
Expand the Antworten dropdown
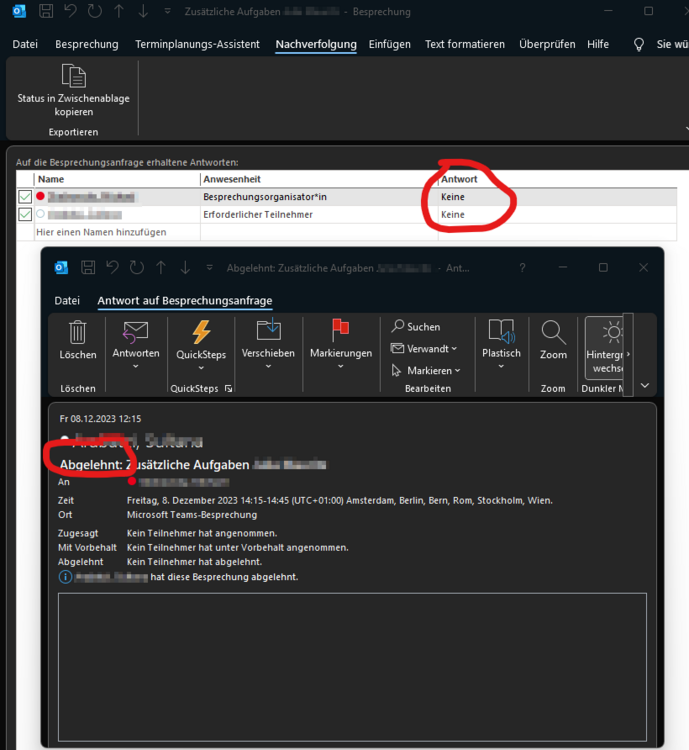(x=136, y=366)
